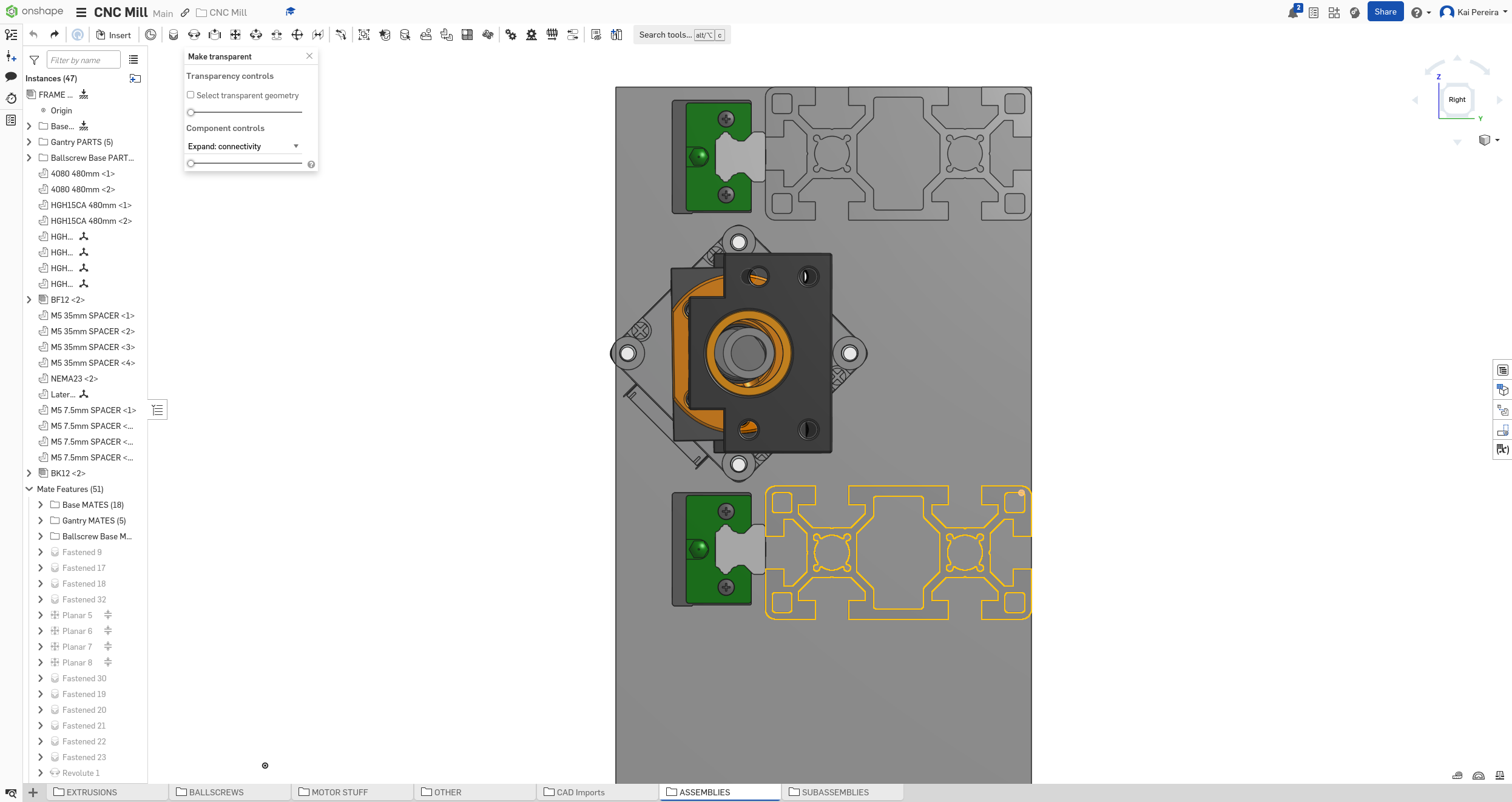Select the Fastened mate tool
Image resolution: width=1512 pixels, height=802 pixels.
click(173, 35)
